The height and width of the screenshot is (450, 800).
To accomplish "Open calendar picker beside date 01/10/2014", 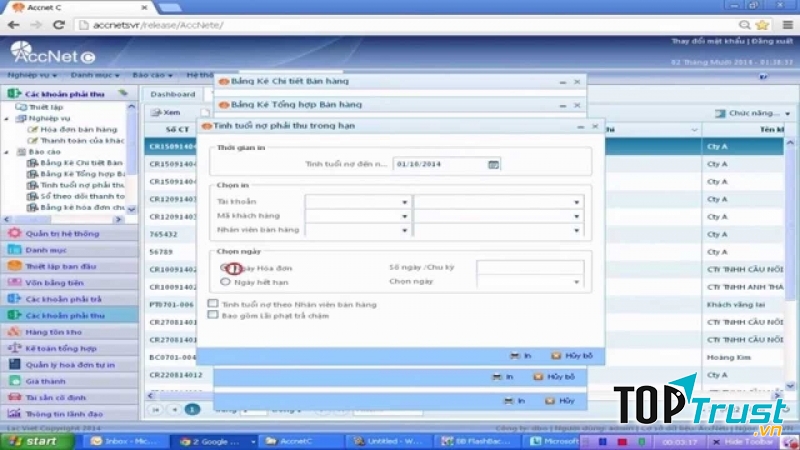I will (x=493, y=164).
